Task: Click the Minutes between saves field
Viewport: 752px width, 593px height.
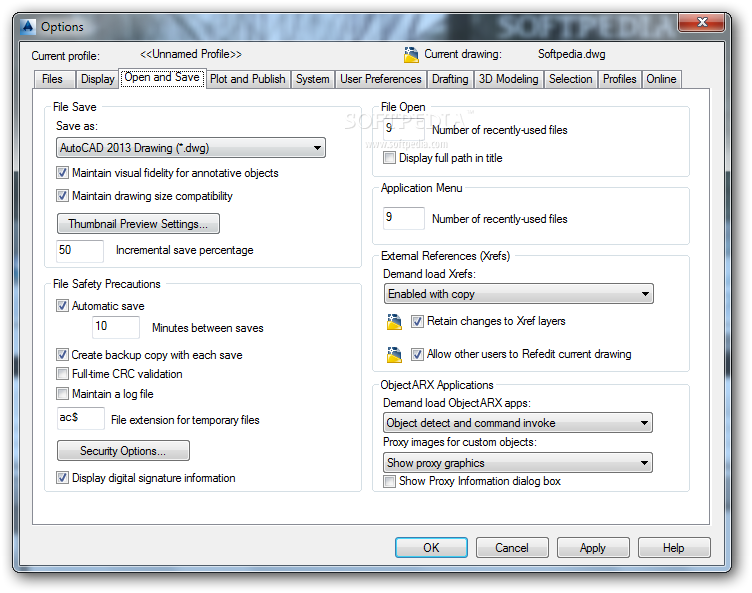Action: [x=116, y=327]
